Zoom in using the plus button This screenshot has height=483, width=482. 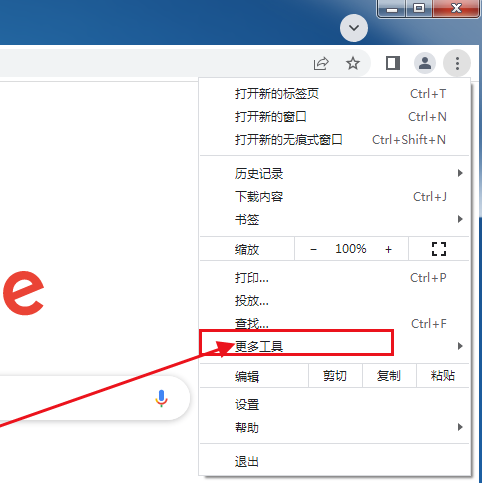tap(388, 249)
